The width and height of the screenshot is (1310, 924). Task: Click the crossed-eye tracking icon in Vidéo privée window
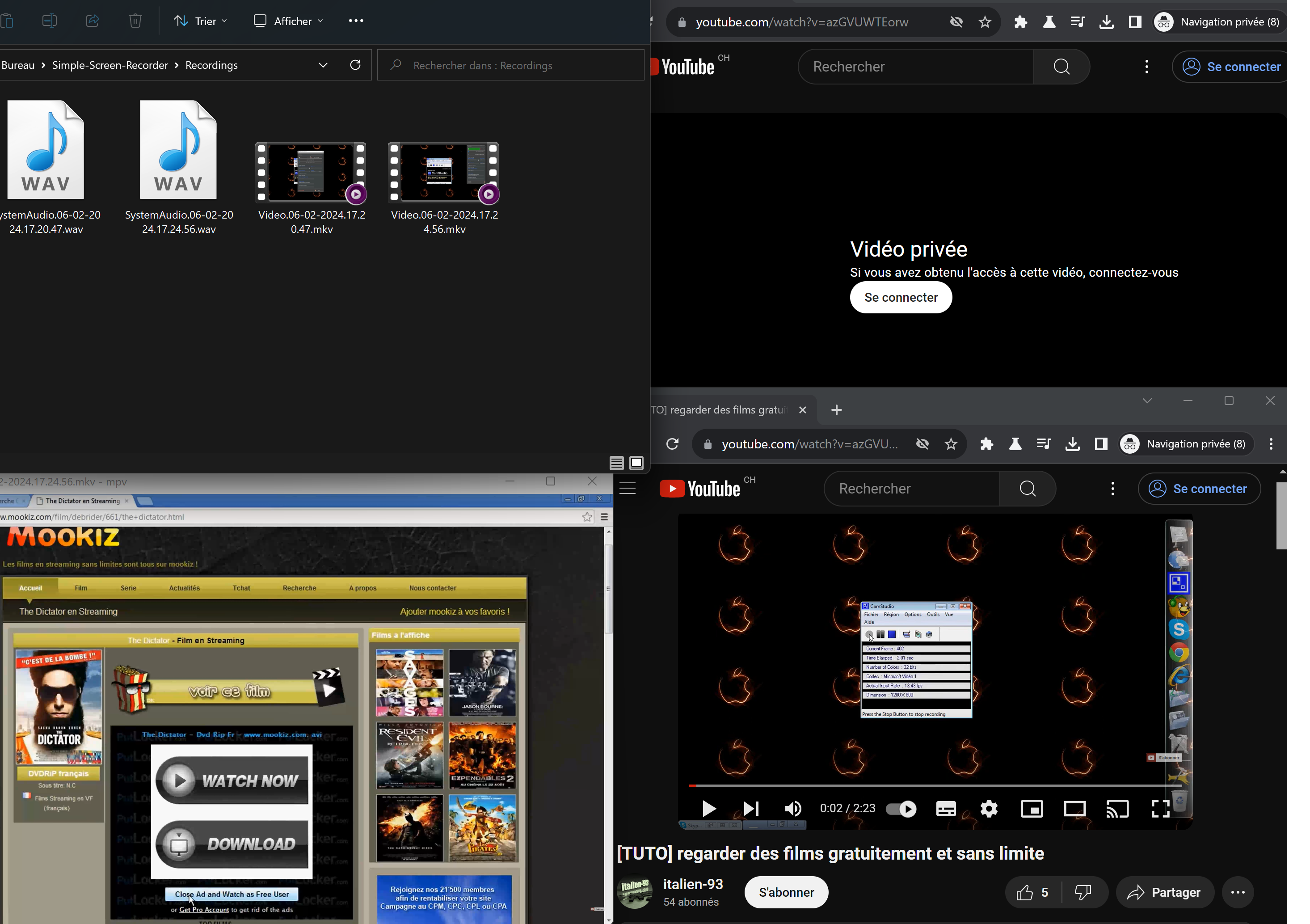[956, 22]
